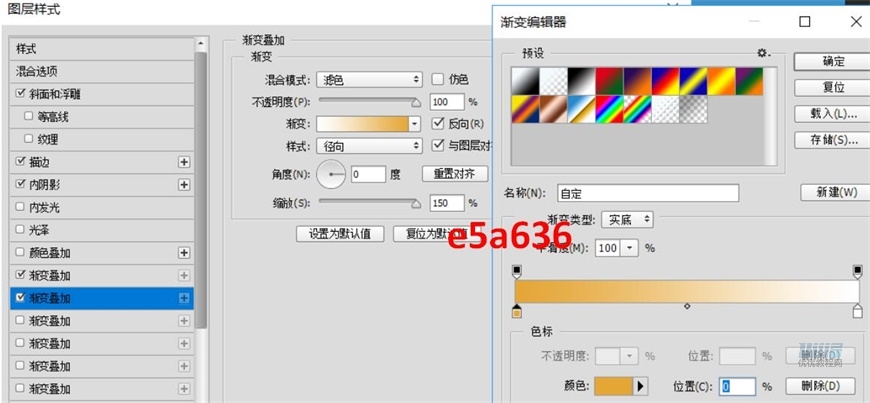Pick the Foreground to Transparent preset
870x403 pixels.
(x=553, y=81)
